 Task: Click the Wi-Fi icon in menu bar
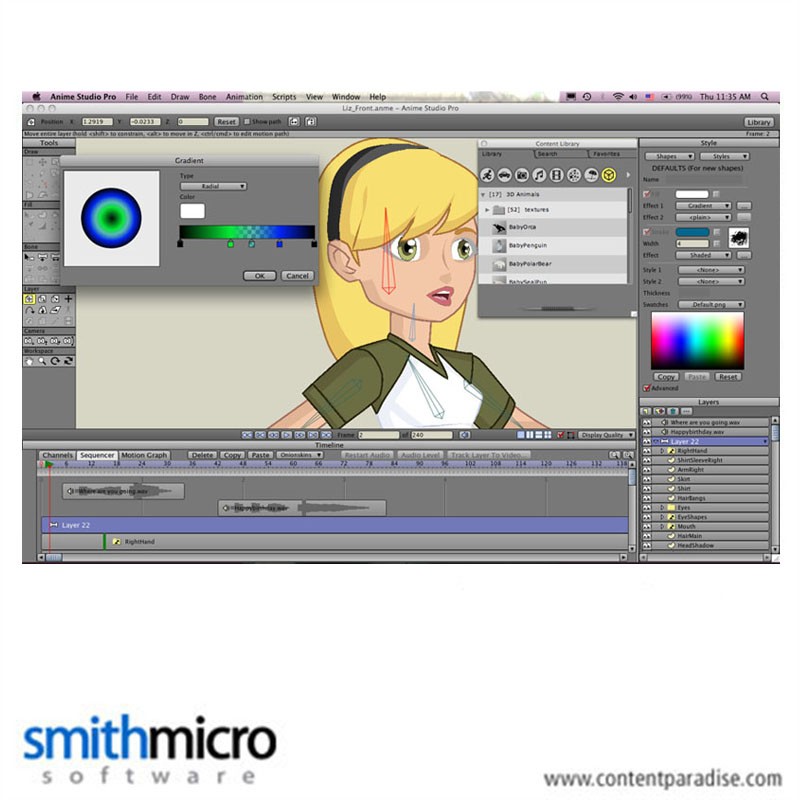pos(618,96)
